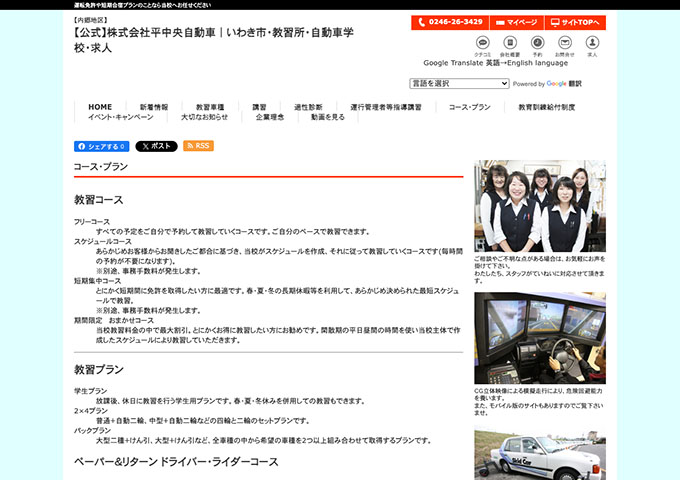Open the お問合せ envelope icon
The height and width of the screenshot is (480, 680).
[564, 43]
